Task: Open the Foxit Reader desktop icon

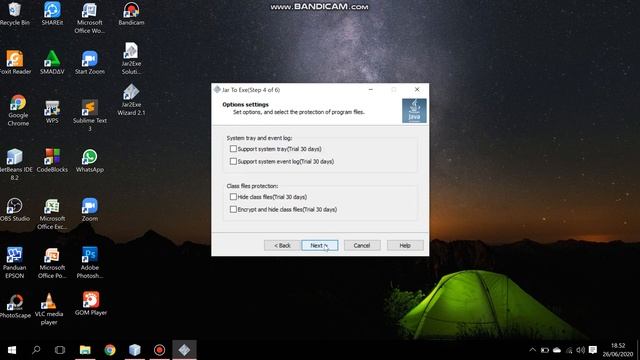Action: pos(15,62)
